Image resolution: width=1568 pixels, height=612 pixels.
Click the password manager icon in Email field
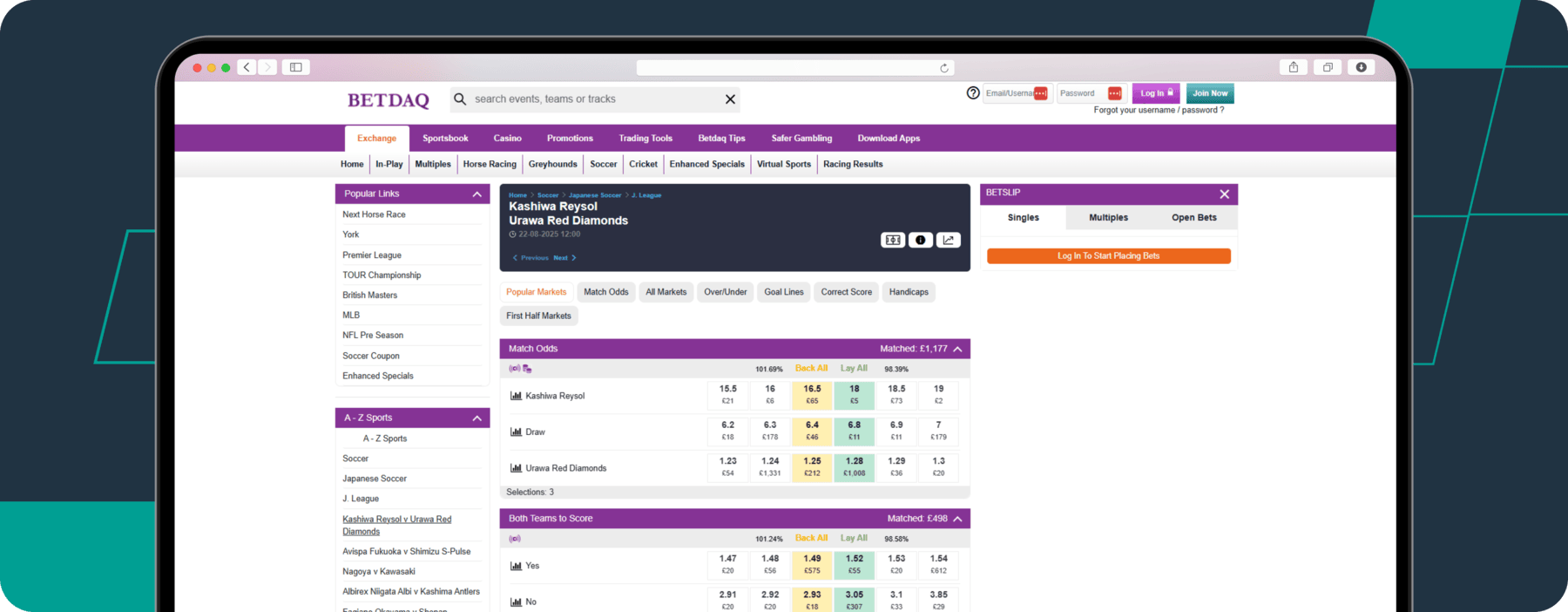coord(1040,93)
